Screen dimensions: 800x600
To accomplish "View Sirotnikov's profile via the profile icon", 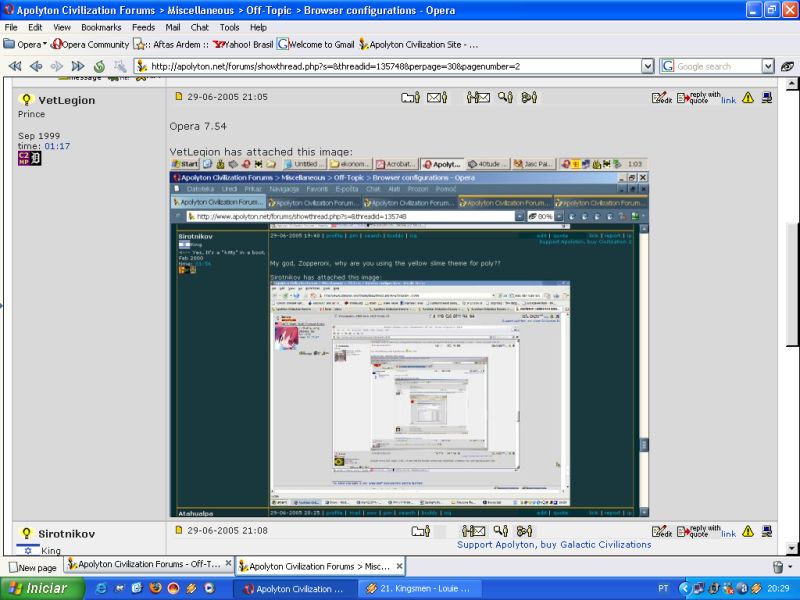I will point(410,531).
